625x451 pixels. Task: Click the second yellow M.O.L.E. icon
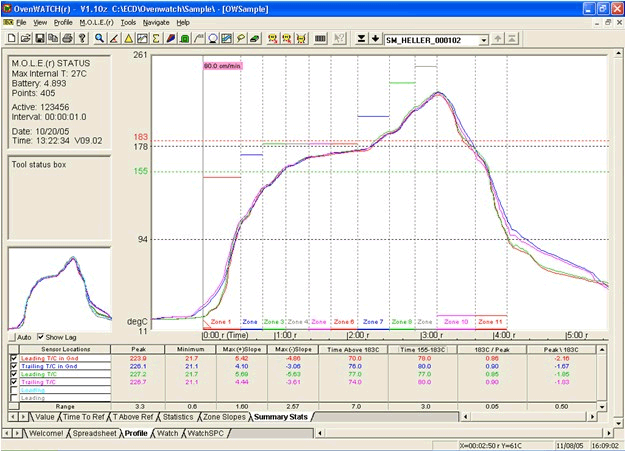point(287,38)
